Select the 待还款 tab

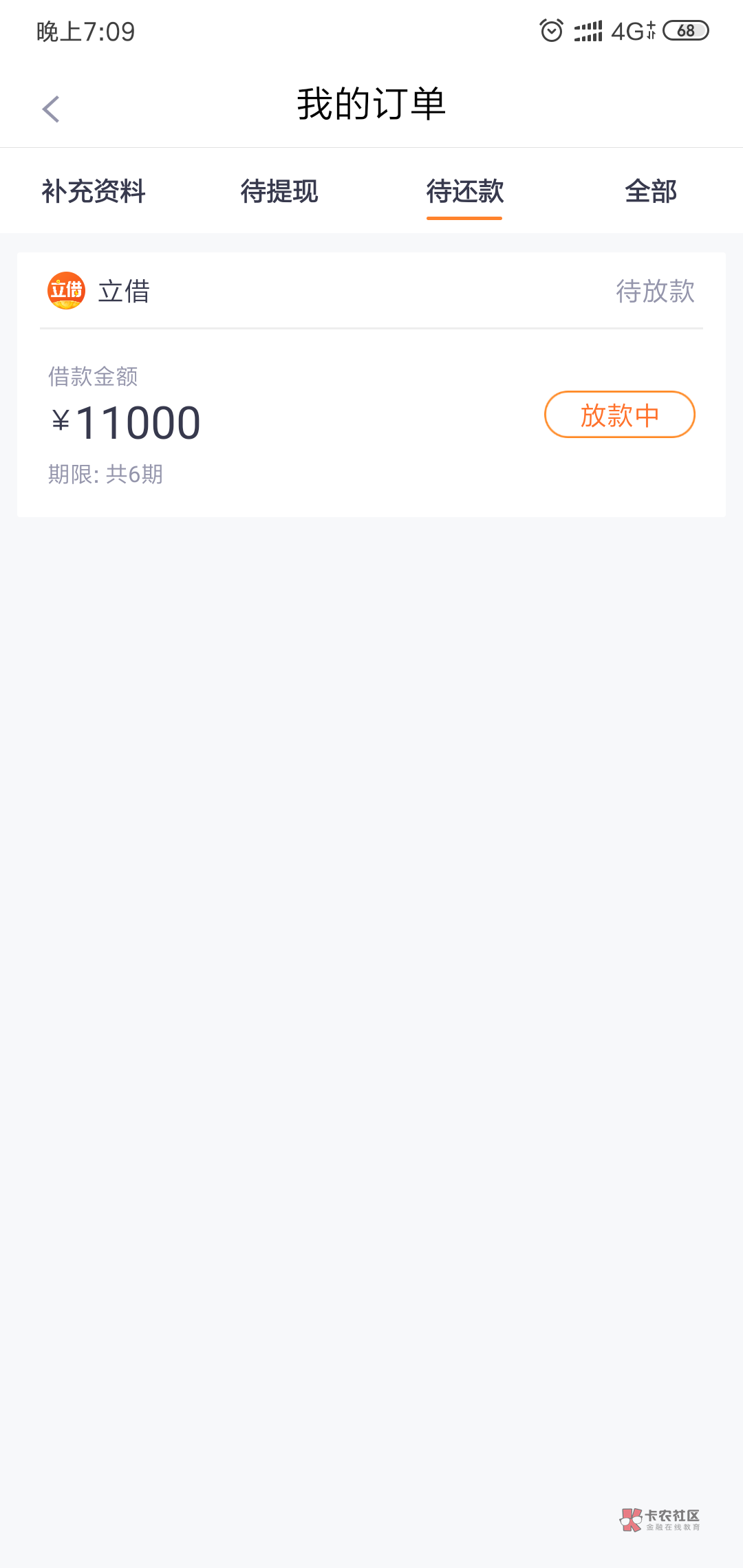click(464, 191)
